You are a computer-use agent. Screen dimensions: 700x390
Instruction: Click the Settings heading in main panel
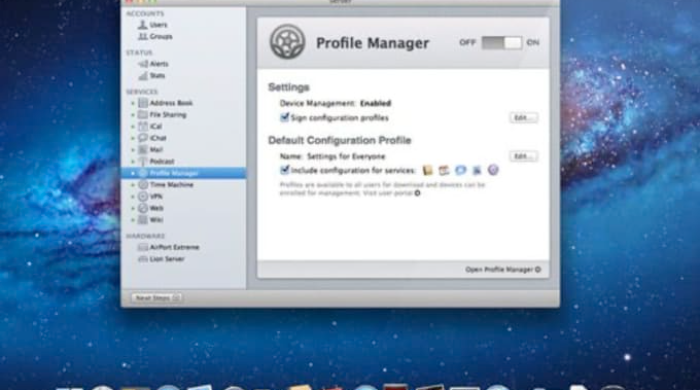pos(289,87)
